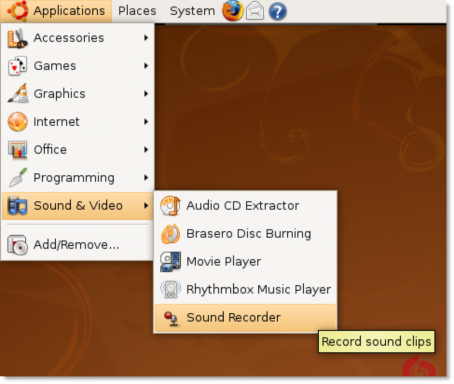
Task: Select the Programming menu entry
Action: (77, 178)
